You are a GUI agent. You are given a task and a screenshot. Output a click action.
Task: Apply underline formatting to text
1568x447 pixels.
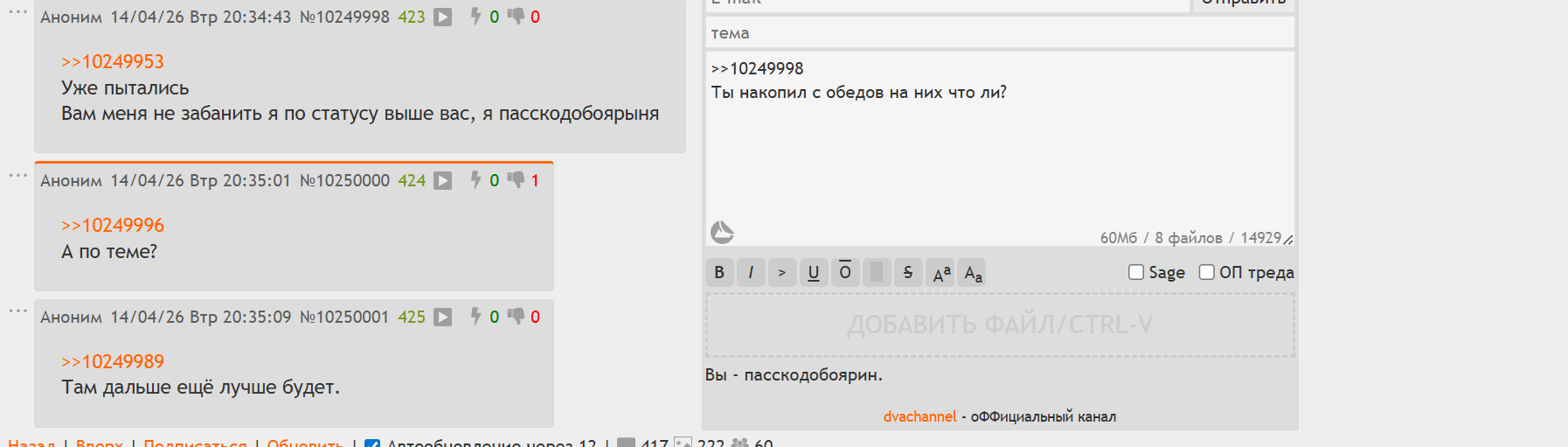click(x=814, y=273)
